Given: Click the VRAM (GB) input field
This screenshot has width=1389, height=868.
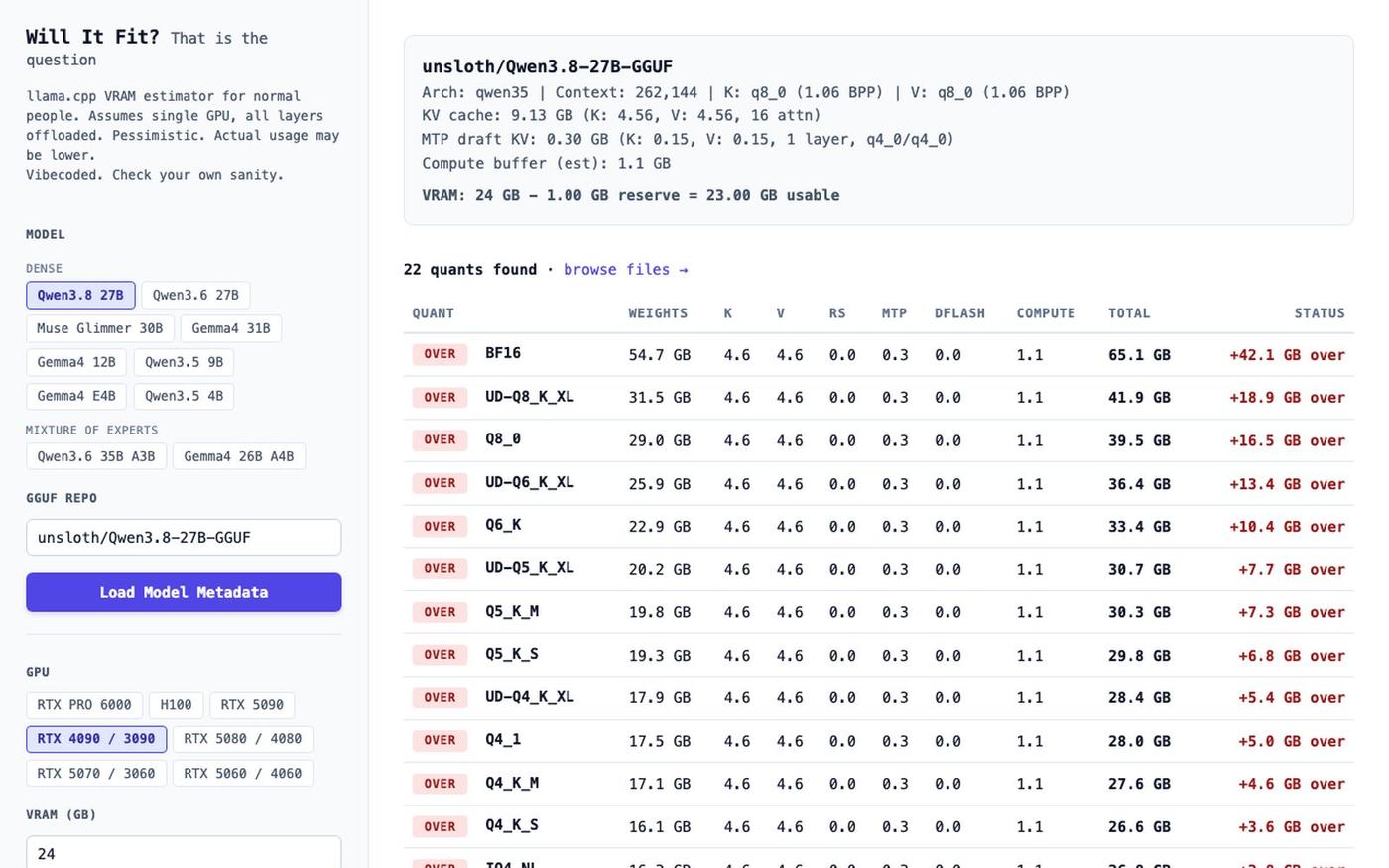Looking at the screenshot, I should coord(184,852).
